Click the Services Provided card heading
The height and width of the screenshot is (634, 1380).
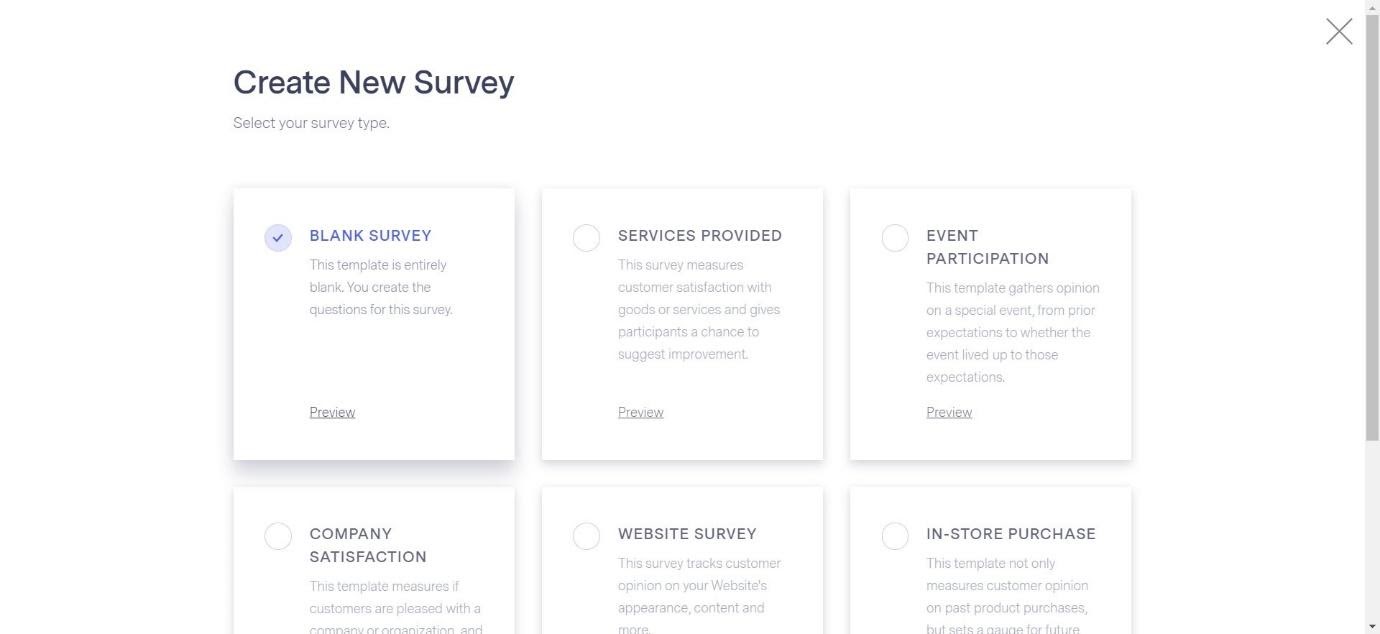700,236
